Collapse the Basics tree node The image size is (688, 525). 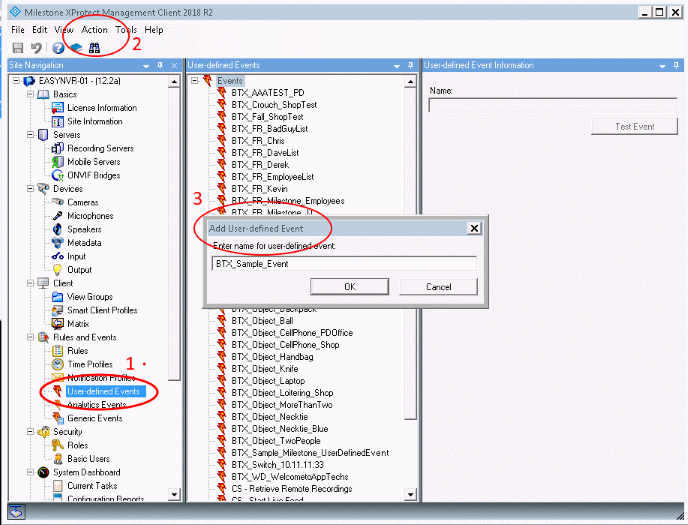point(30,94)
